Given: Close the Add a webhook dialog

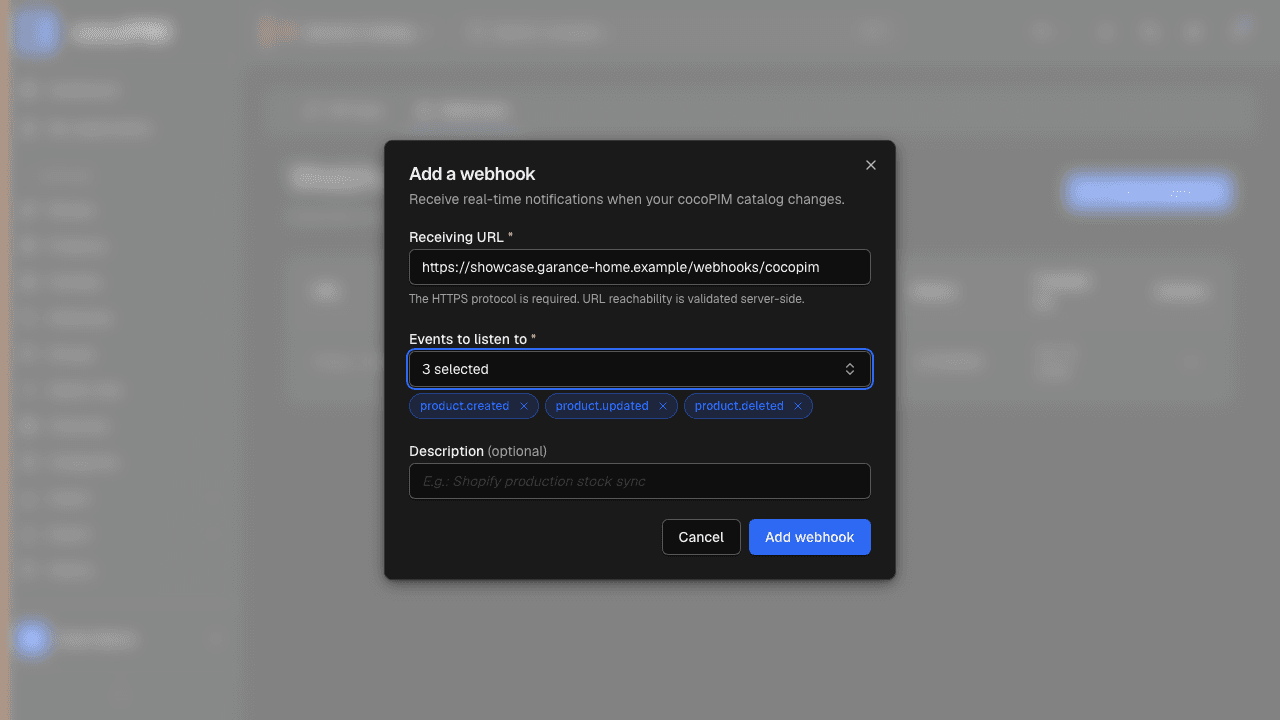Looking at the screenshot, I should pyautogui.click(x=871, y=165).
